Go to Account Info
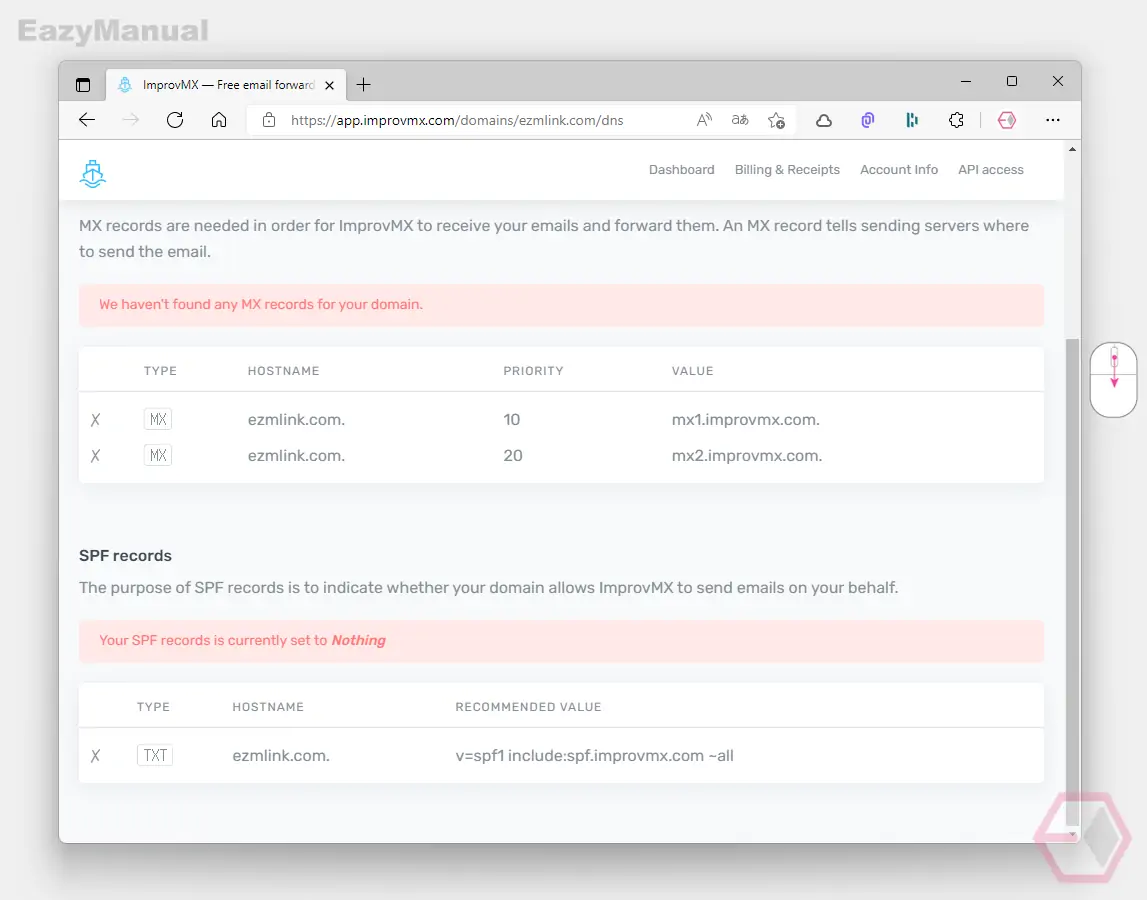1147x900 pixels. tap(899, 170)
